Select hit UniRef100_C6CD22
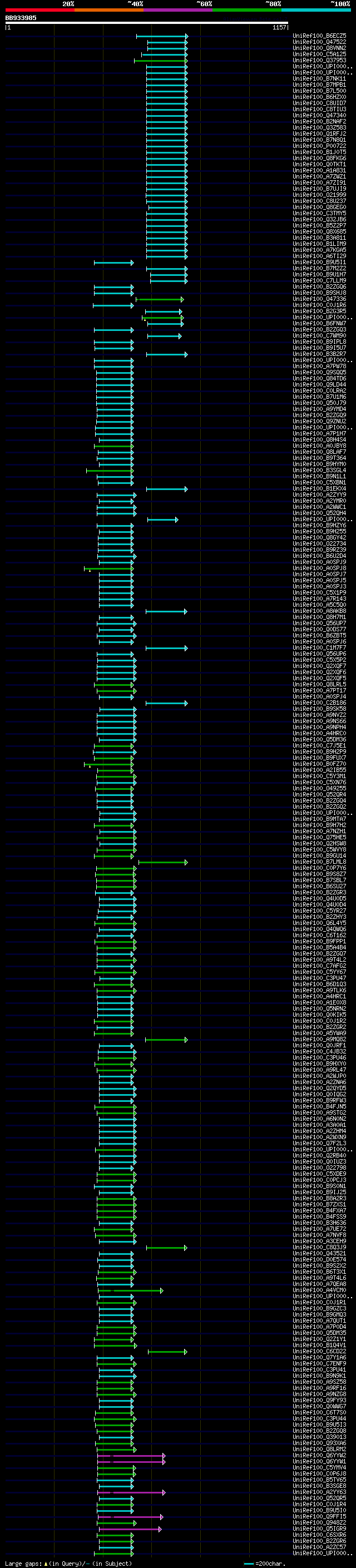Screen dimensions: 356x1568 coord(319,1352)
